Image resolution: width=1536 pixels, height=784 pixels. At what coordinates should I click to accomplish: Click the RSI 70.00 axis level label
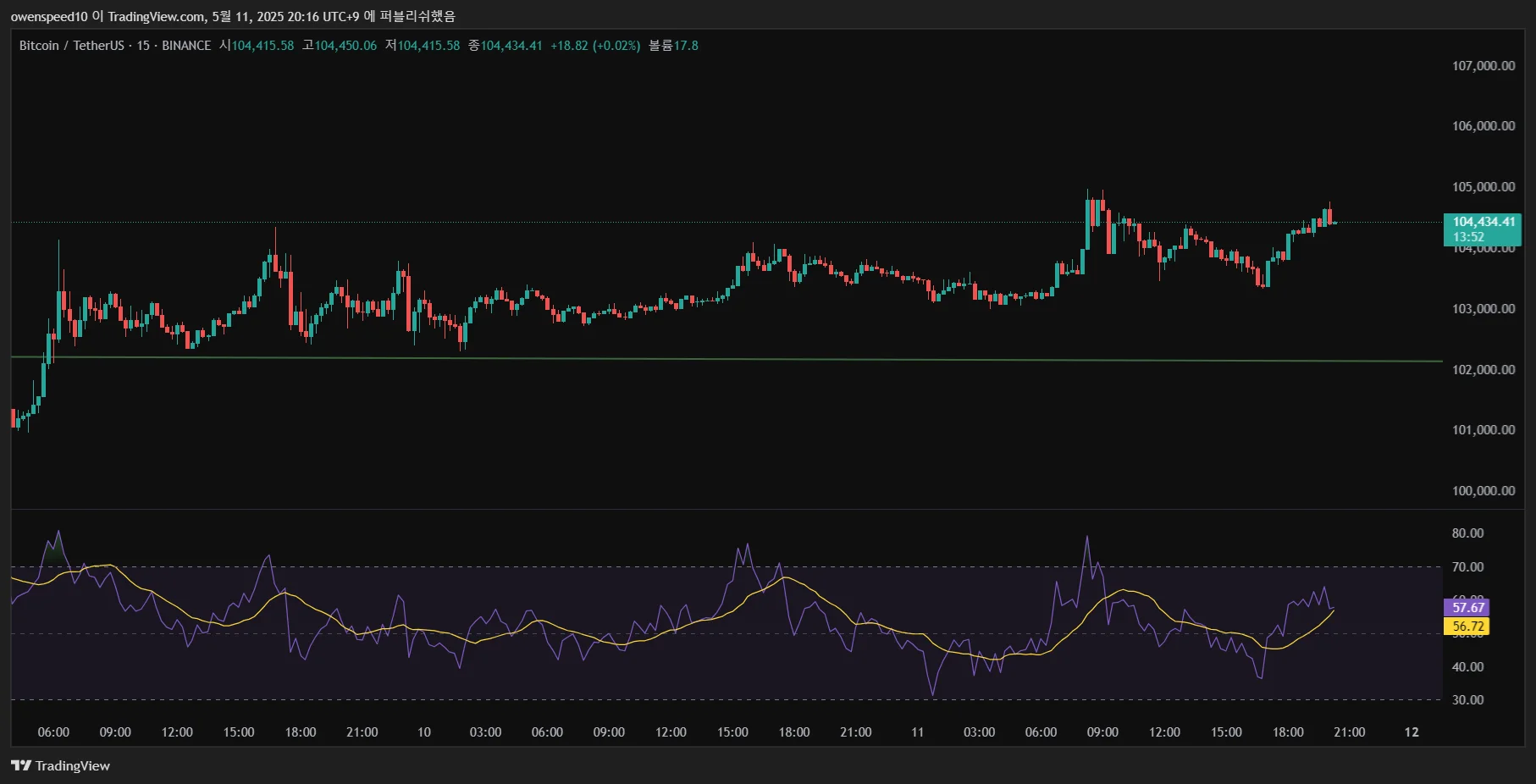(1467, 567)
